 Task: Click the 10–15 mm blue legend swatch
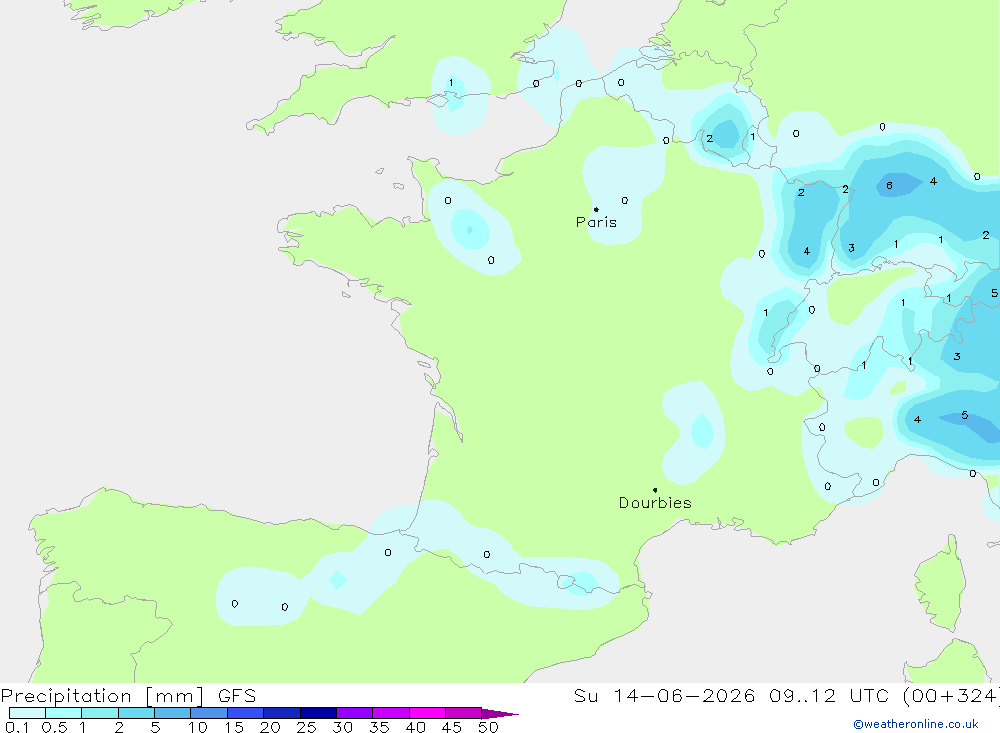(209, 713)
